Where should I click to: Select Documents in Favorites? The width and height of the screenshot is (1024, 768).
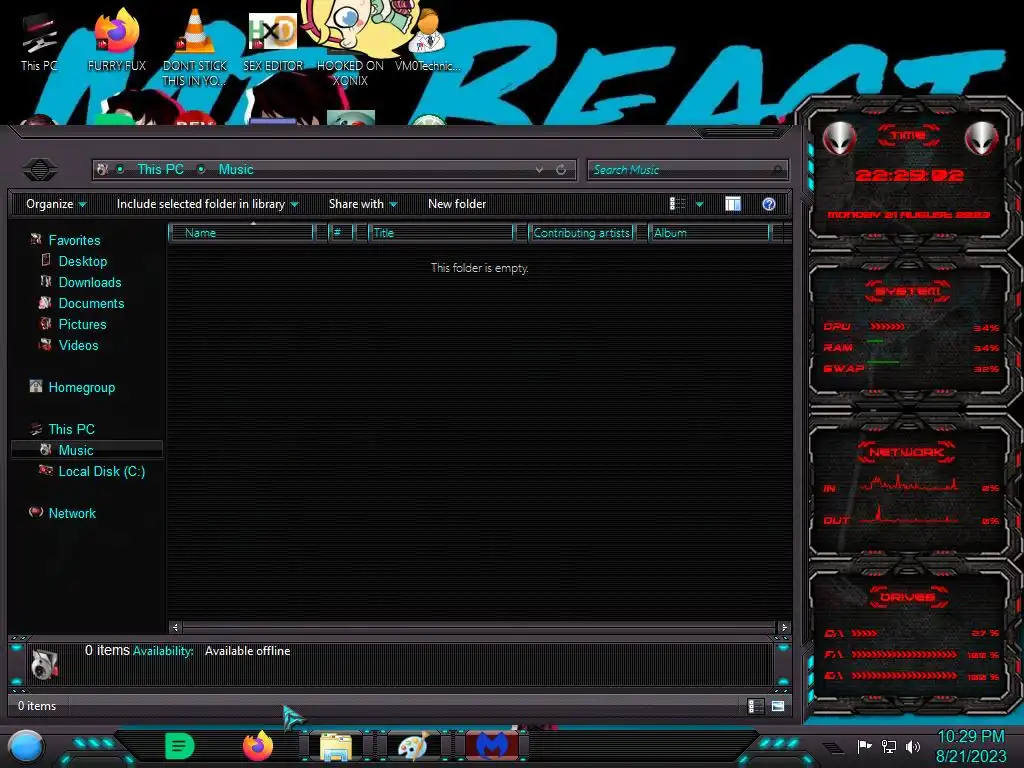91,303
